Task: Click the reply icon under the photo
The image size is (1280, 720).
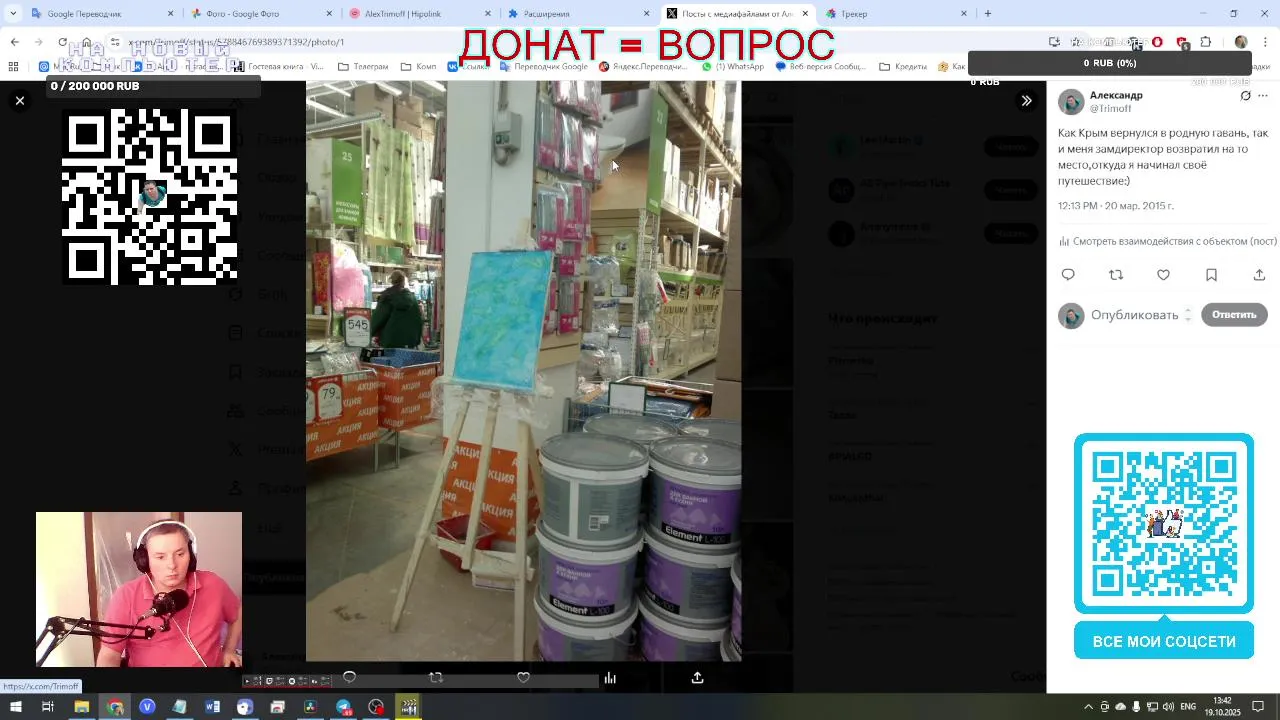Action: tap(349, 677)
